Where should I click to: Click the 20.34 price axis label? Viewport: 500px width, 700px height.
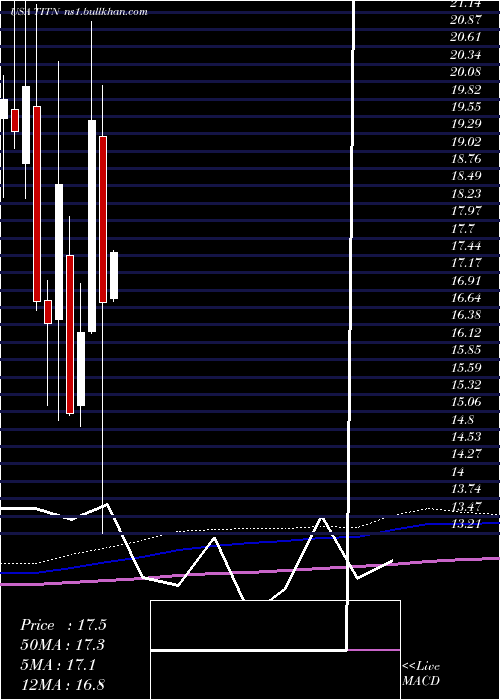(x=466, y=55)
